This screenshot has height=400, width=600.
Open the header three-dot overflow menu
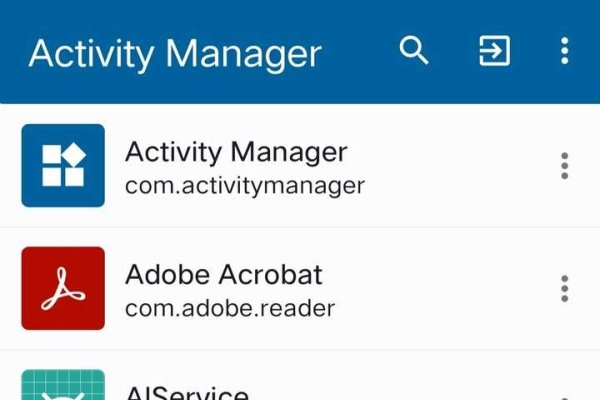click(565, 50)
